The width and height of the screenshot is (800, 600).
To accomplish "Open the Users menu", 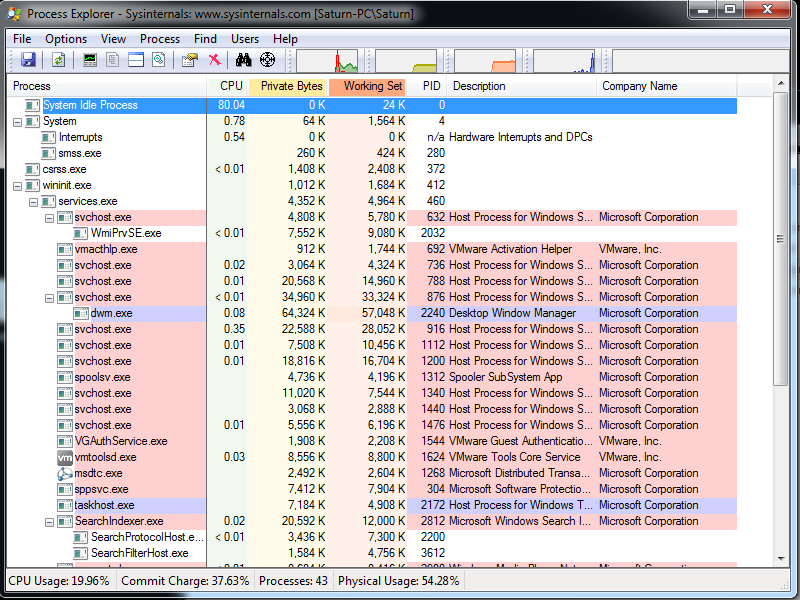I will (245, 39).
